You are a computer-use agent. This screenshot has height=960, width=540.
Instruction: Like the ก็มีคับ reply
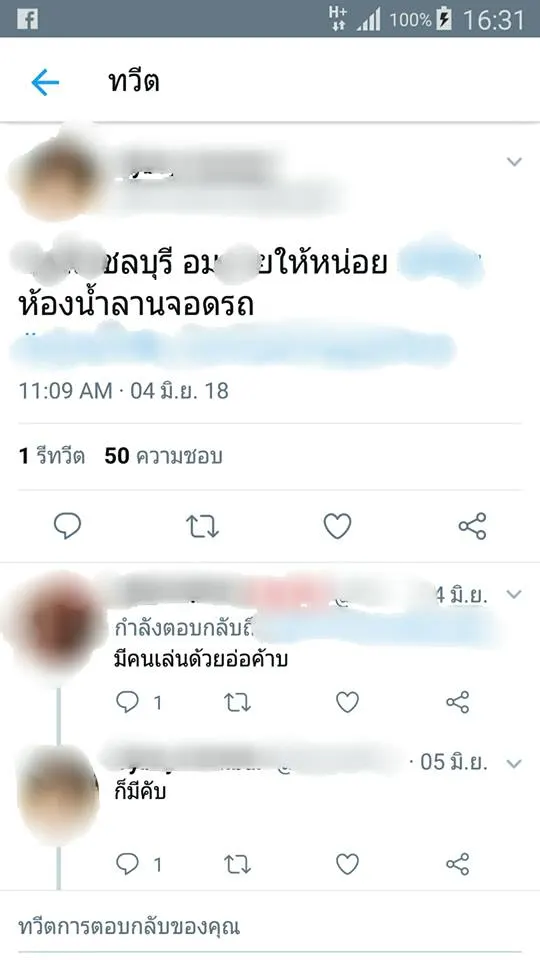(347, 864)
